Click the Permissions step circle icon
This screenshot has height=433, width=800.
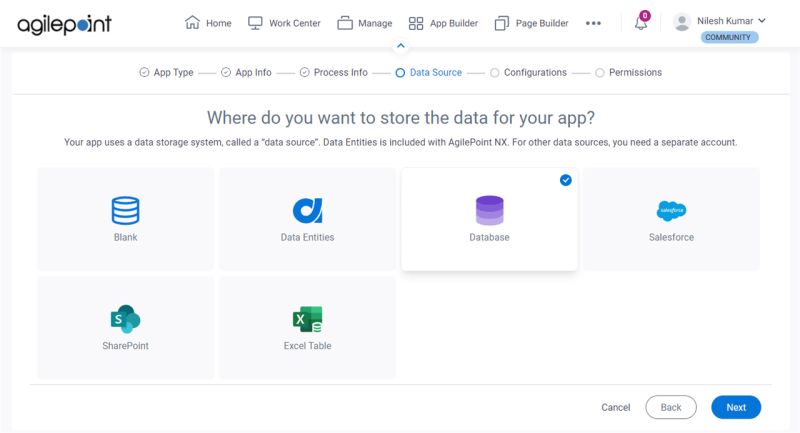click(599, 73)
